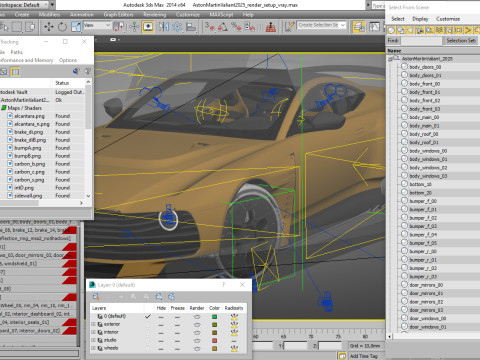The image size is (480, 360).
Task: Open the Graph Editors menu
Action: click(118, 15)
